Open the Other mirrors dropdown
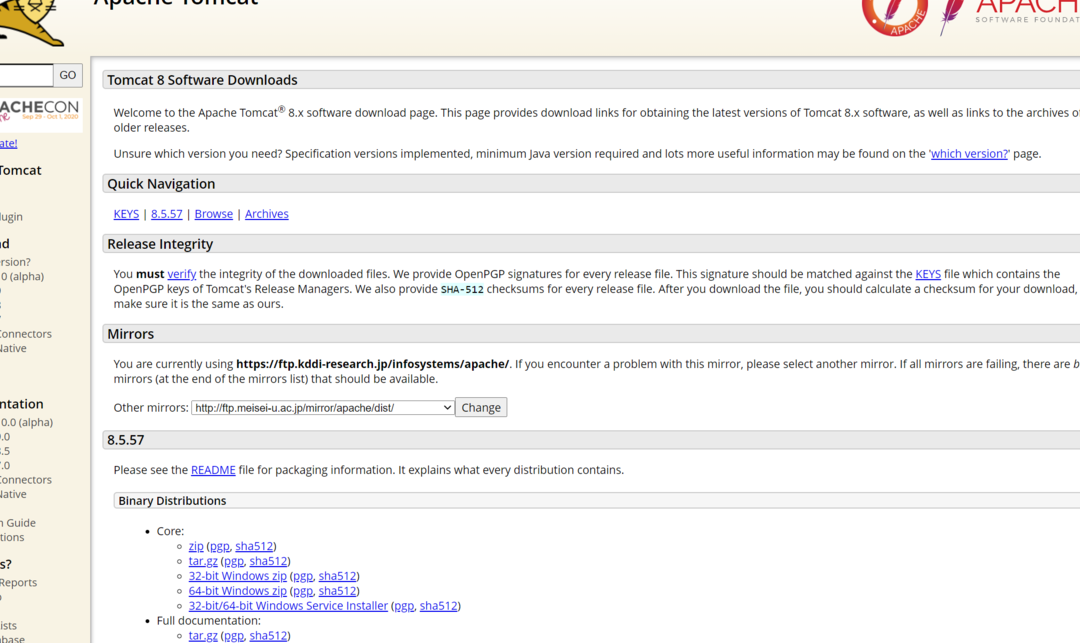The width and height of the screenshot is (1080, 643). pos(323,408)
